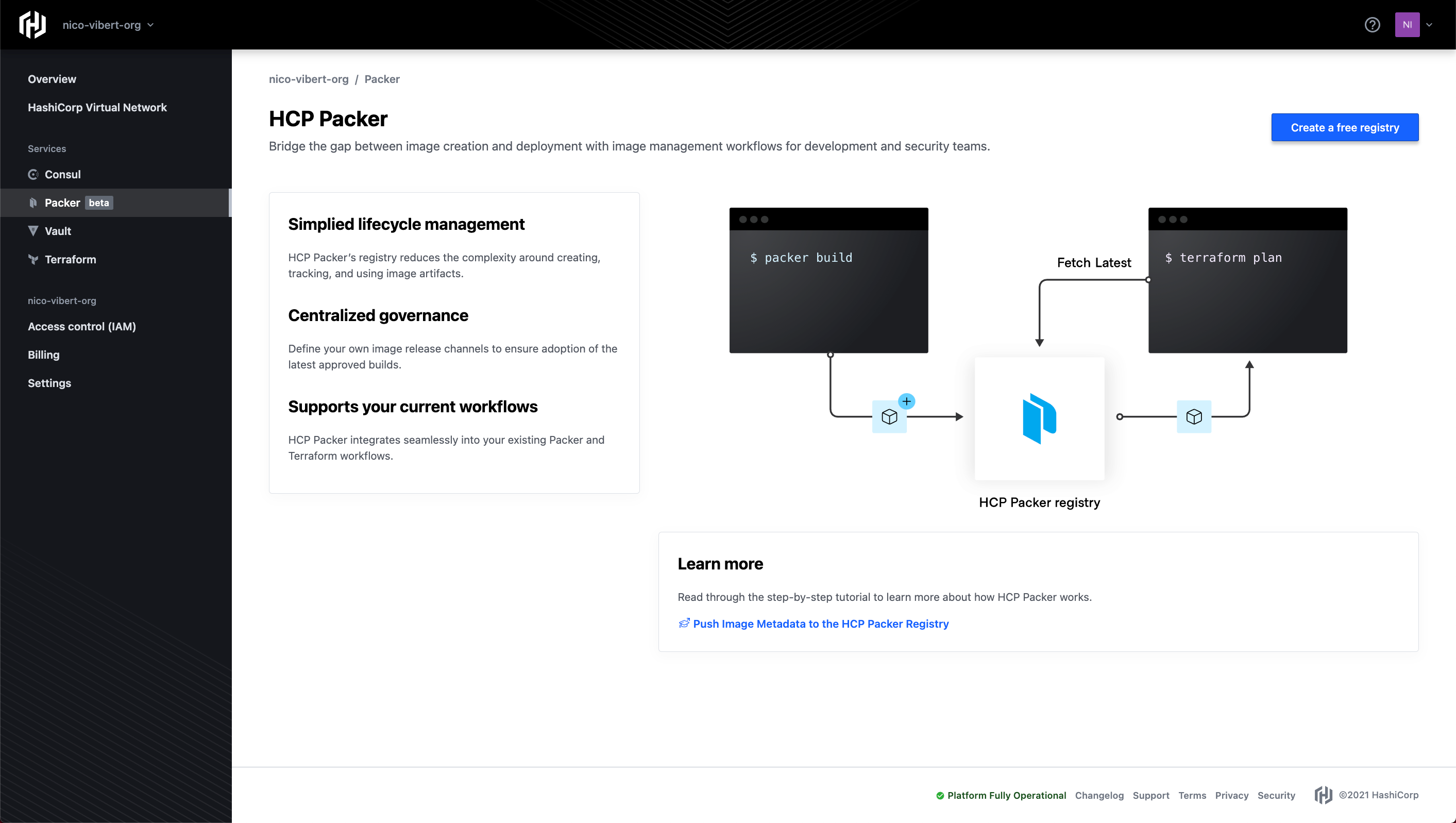Image resolution: width=1456 pixels, height=823 pixels.
Task: Click the Terraform service icon
Action: point(33,259)
